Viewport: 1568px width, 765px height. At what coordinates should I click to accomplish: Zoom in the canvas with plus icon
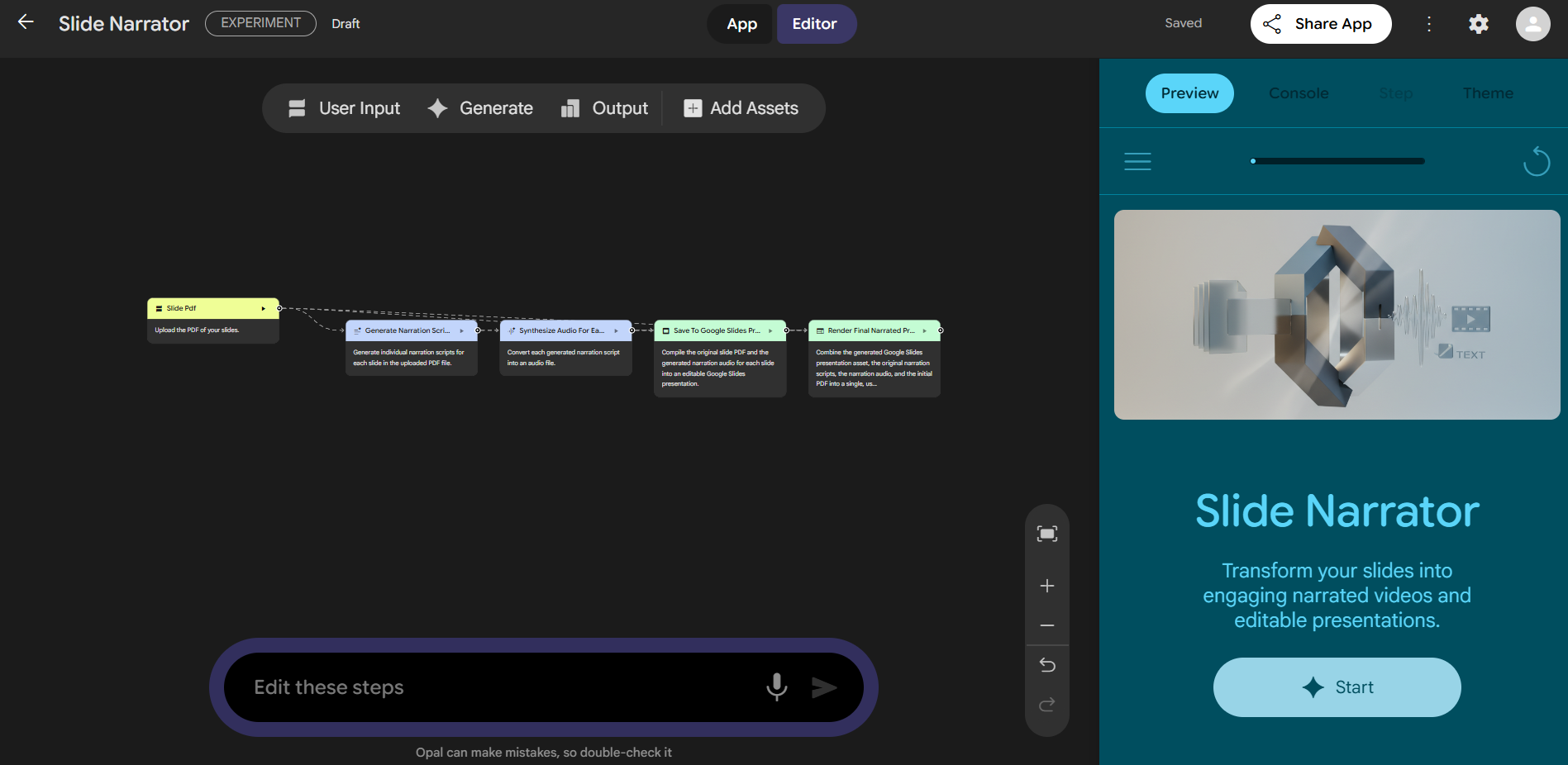click(1046, 586)
